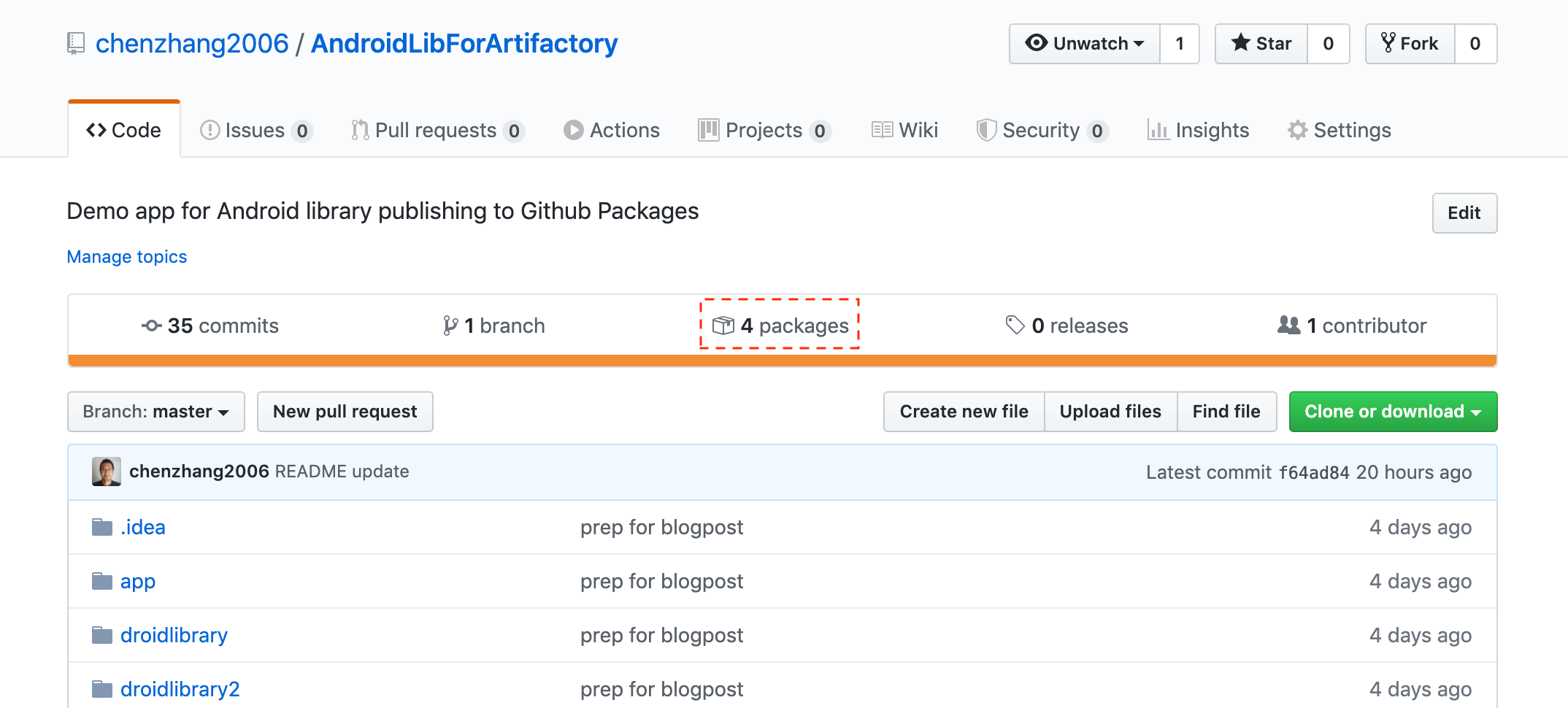The height and width of the screenshot is (708, 1568).
Task: Expand the Branch: master selector
Action: (155, 412)
